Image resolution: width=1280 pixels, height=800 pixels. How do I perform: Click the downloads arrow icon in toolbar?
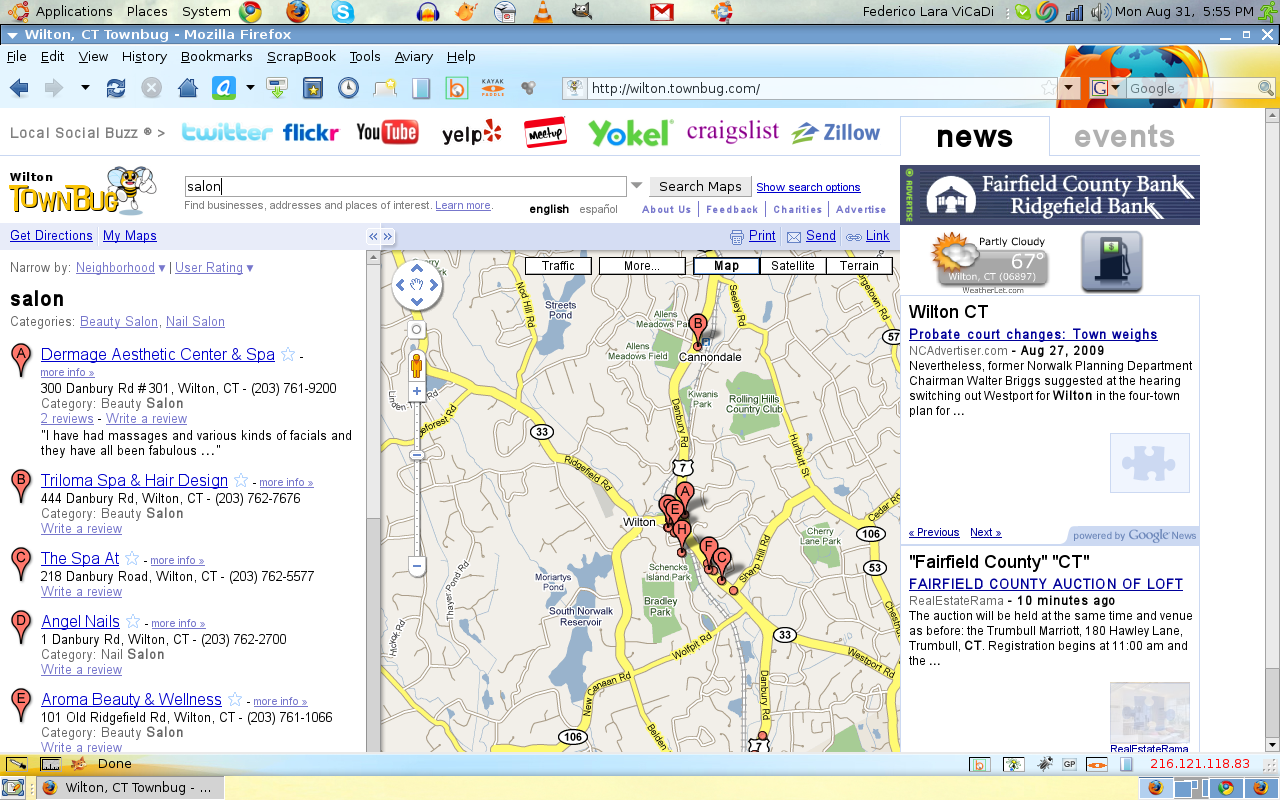[x=277, y=88]
